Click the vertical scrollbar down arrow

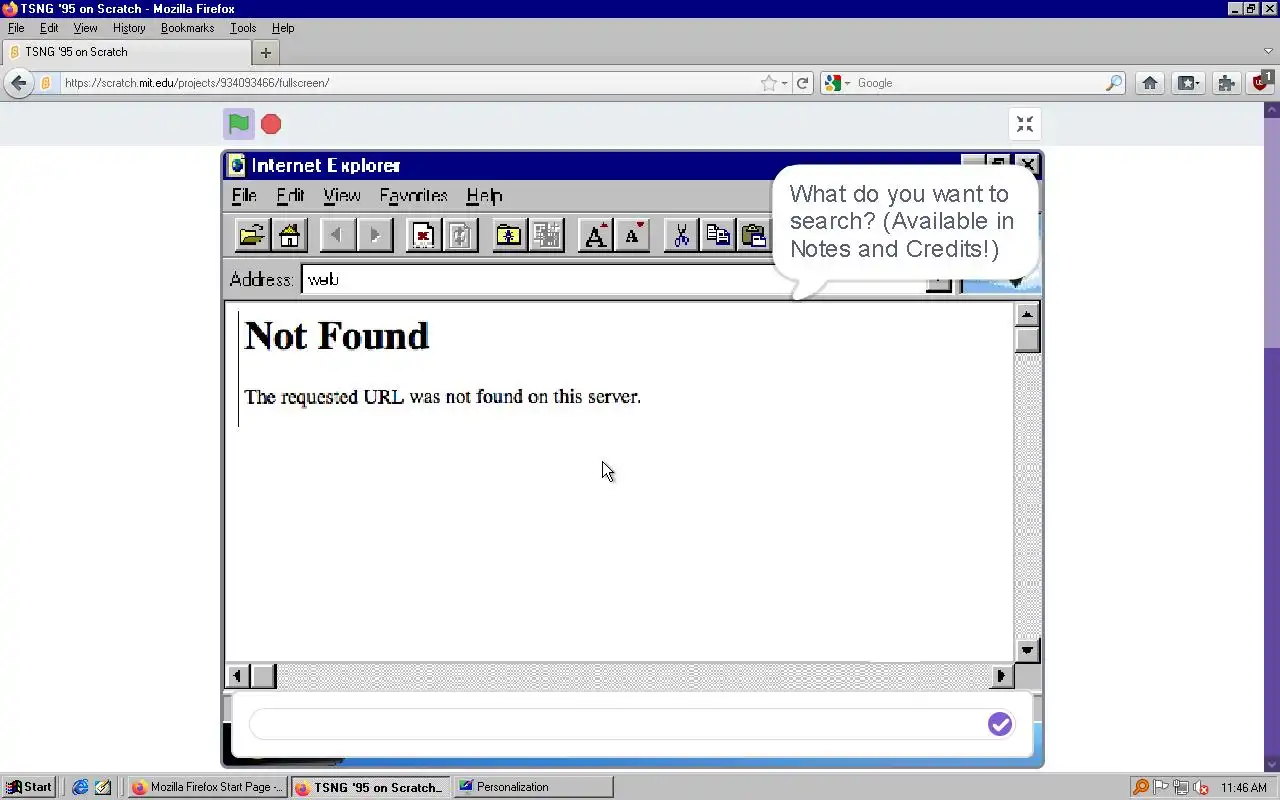1027,650
